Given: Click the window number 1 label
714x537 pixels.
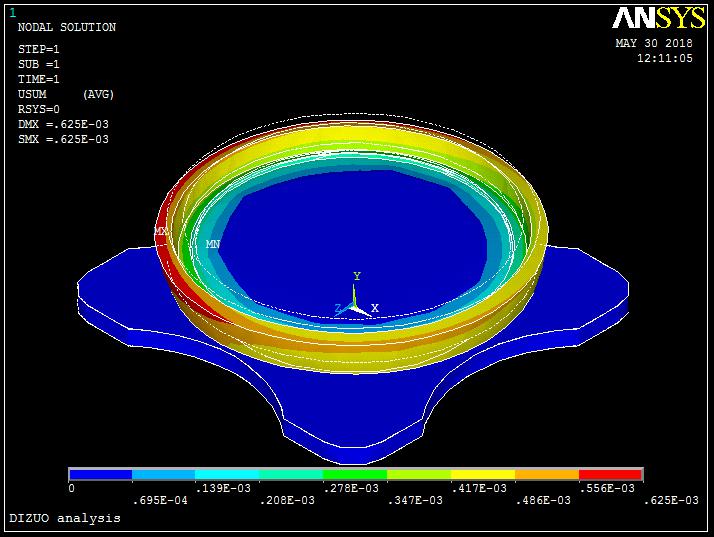Looking at the screenshot, I should (13, 13).
